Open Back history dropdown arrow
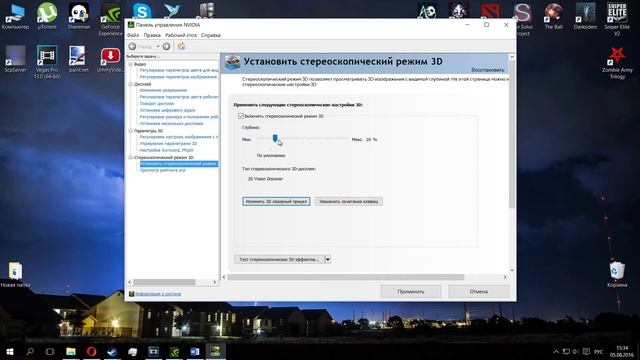The height and width of the screenshot is (360, 640). (158, 46)
